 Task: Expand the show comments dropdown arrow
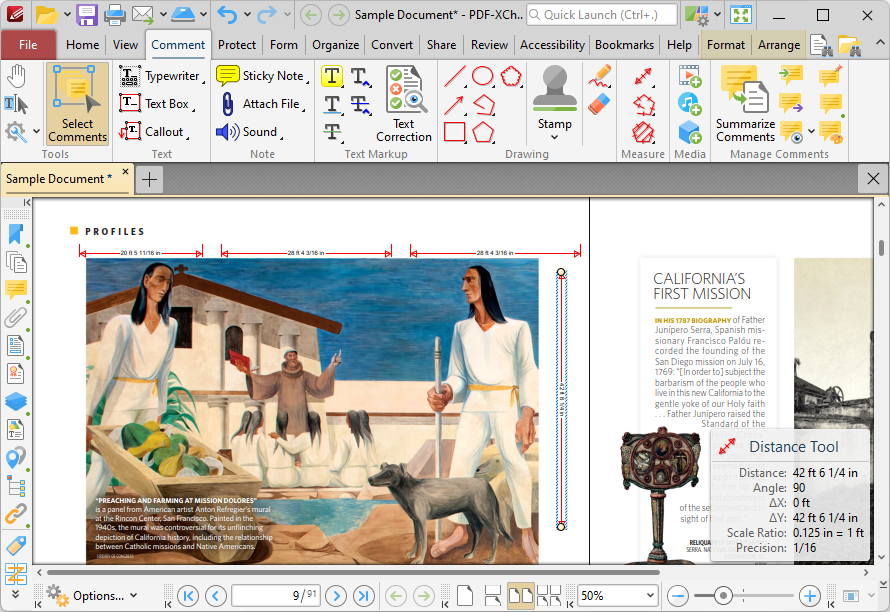[812, 131]
